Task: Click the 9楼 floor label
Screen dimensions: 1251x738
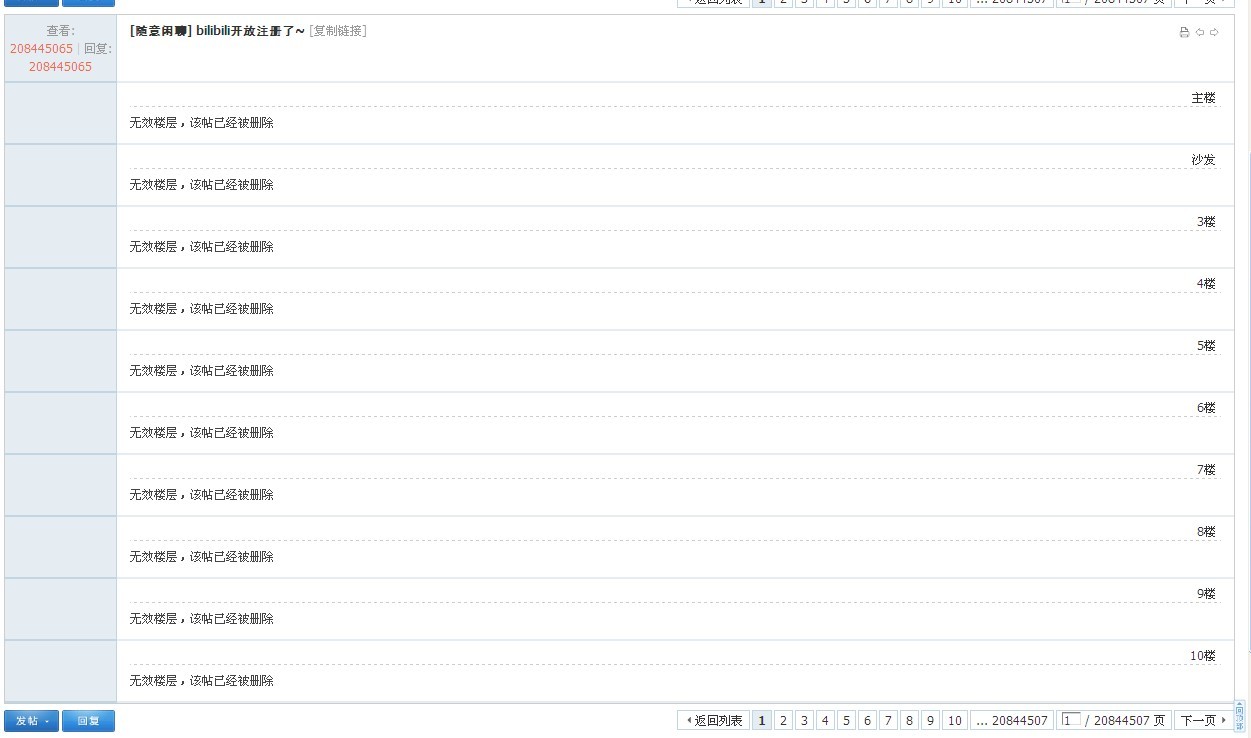Action: click(1206, 594)
